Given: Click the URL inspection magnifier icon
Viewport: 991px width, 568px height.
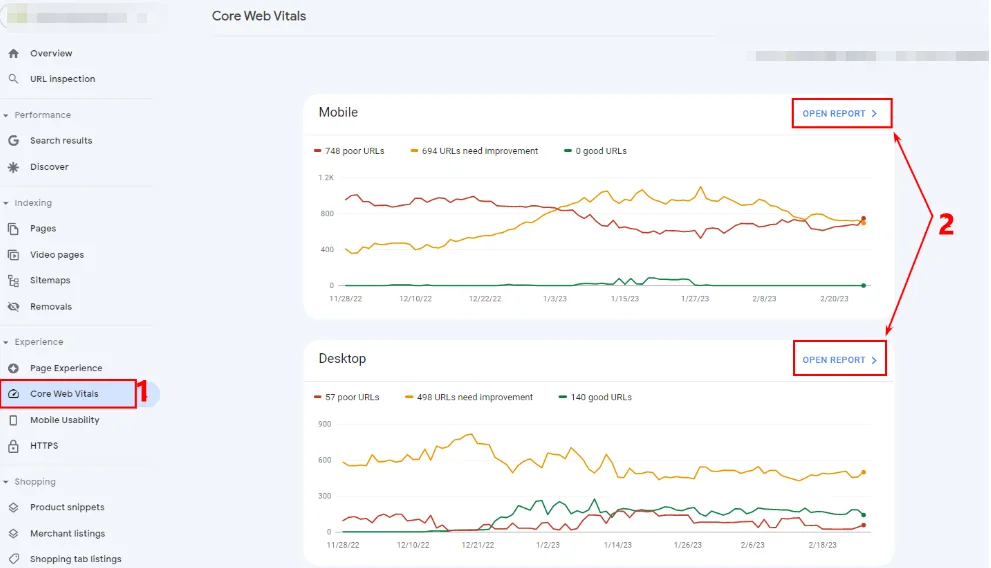Looking at the screenshot, I should click(x=13, y=79).
